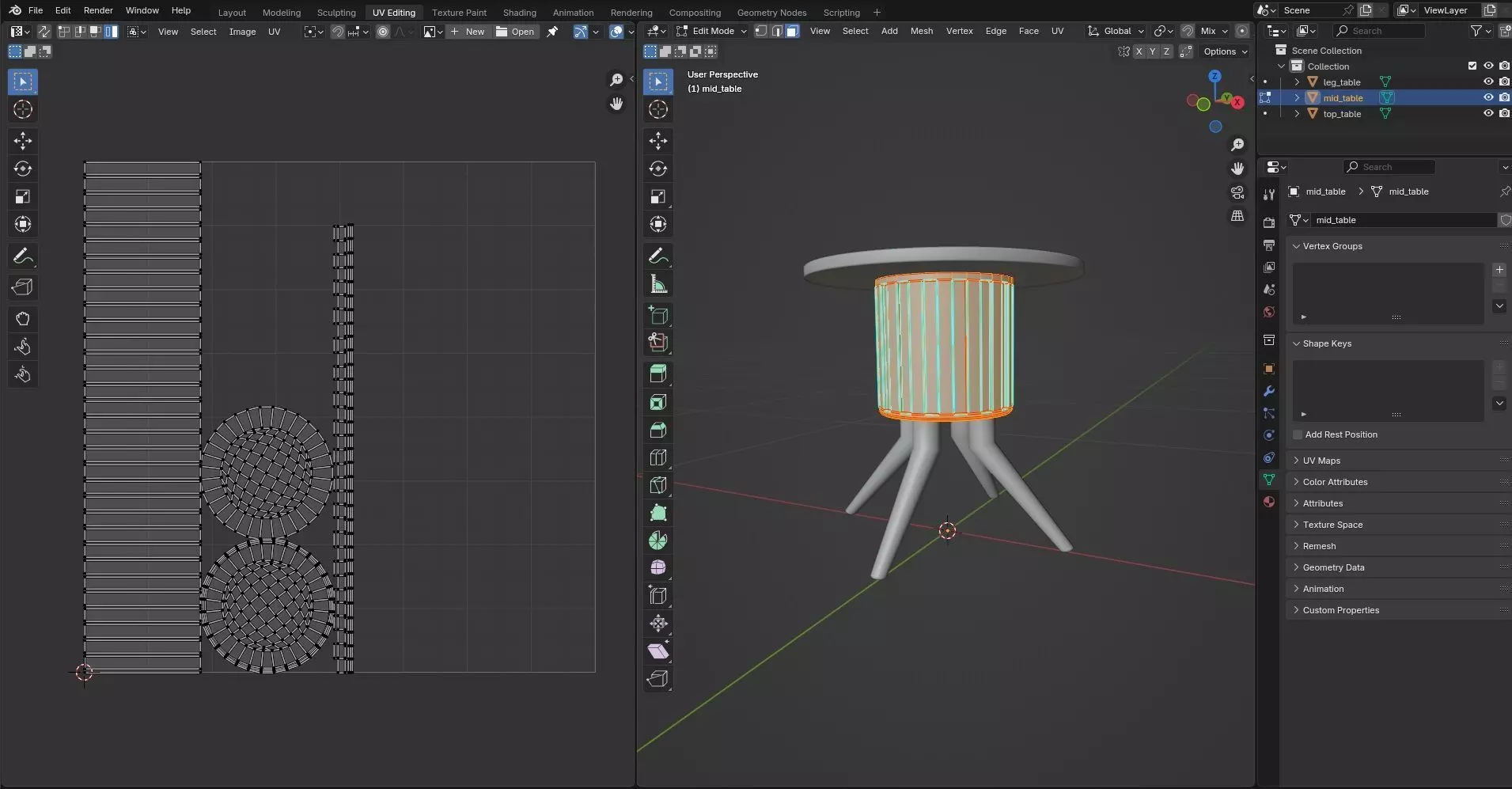Select the Edge Slide tool
This screenshot has height=789, width=1512.
coord(658,596)
